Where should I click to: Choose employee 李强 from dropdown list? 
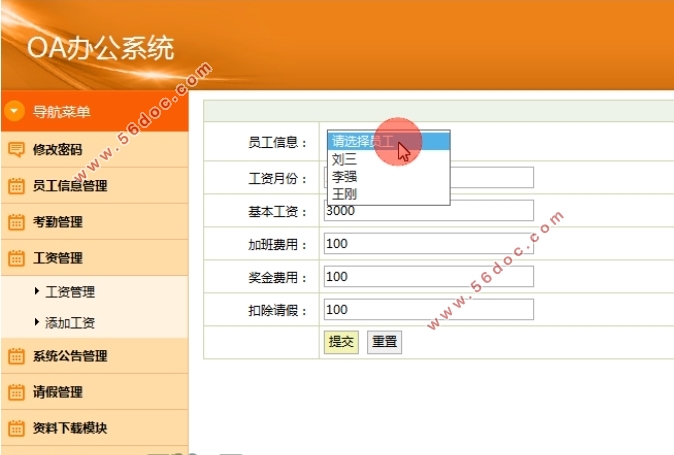point(389,177)
